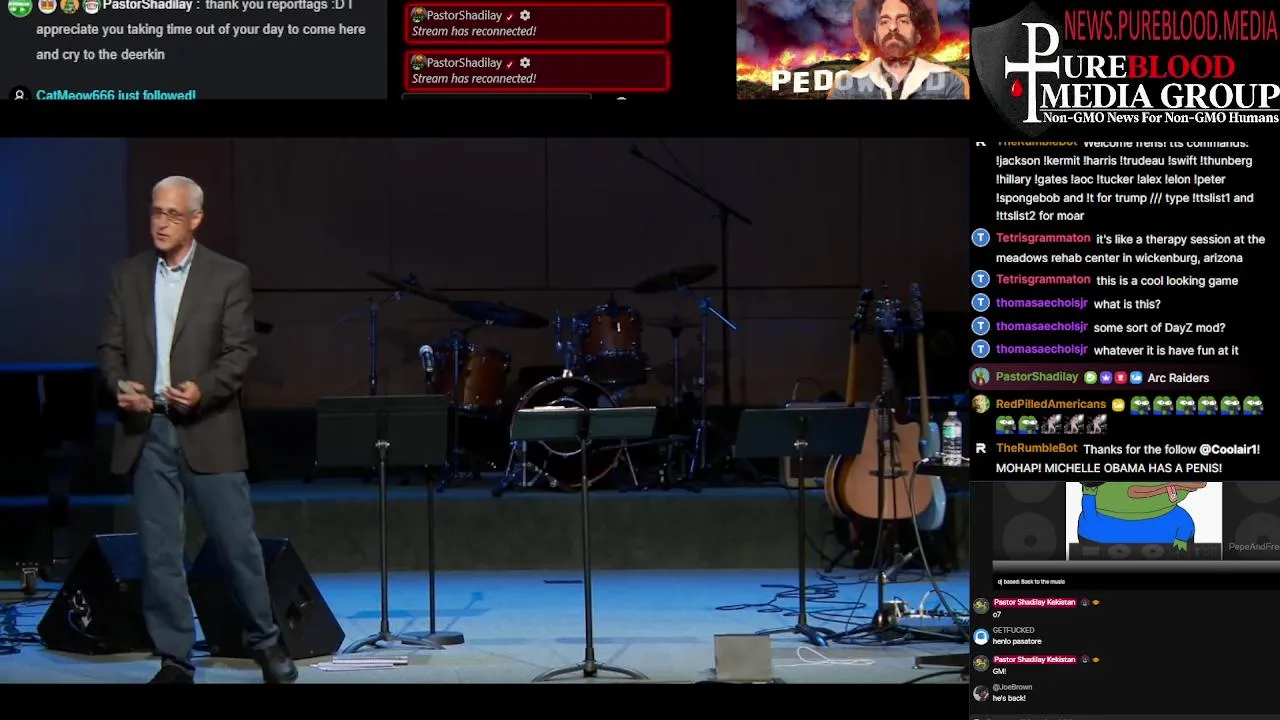The image size is (1280, 720).
Task: Click the NEWS.PUREBLOOD.MEDIA address text
Action: point(1171,24)
